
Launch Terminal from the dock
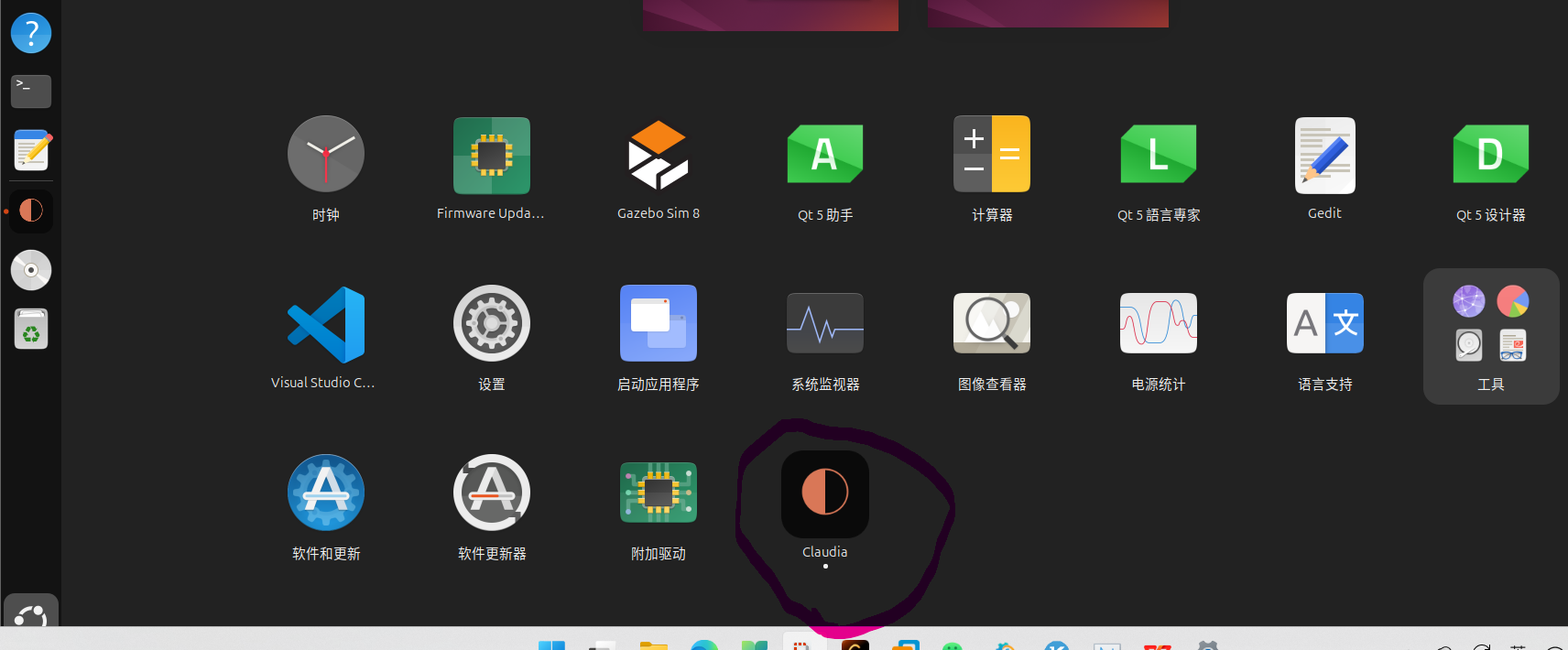pyautogui.click(x=31, y=92)
